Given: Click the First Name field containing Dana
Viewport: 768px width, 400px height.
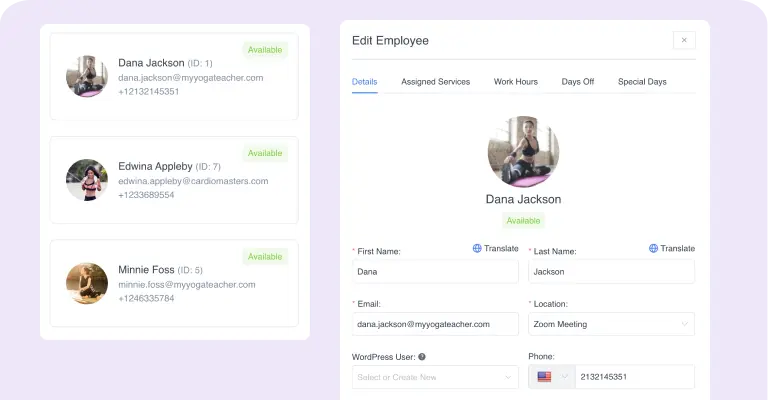Looking at the screenshot, I should click(x=435, y=272).
